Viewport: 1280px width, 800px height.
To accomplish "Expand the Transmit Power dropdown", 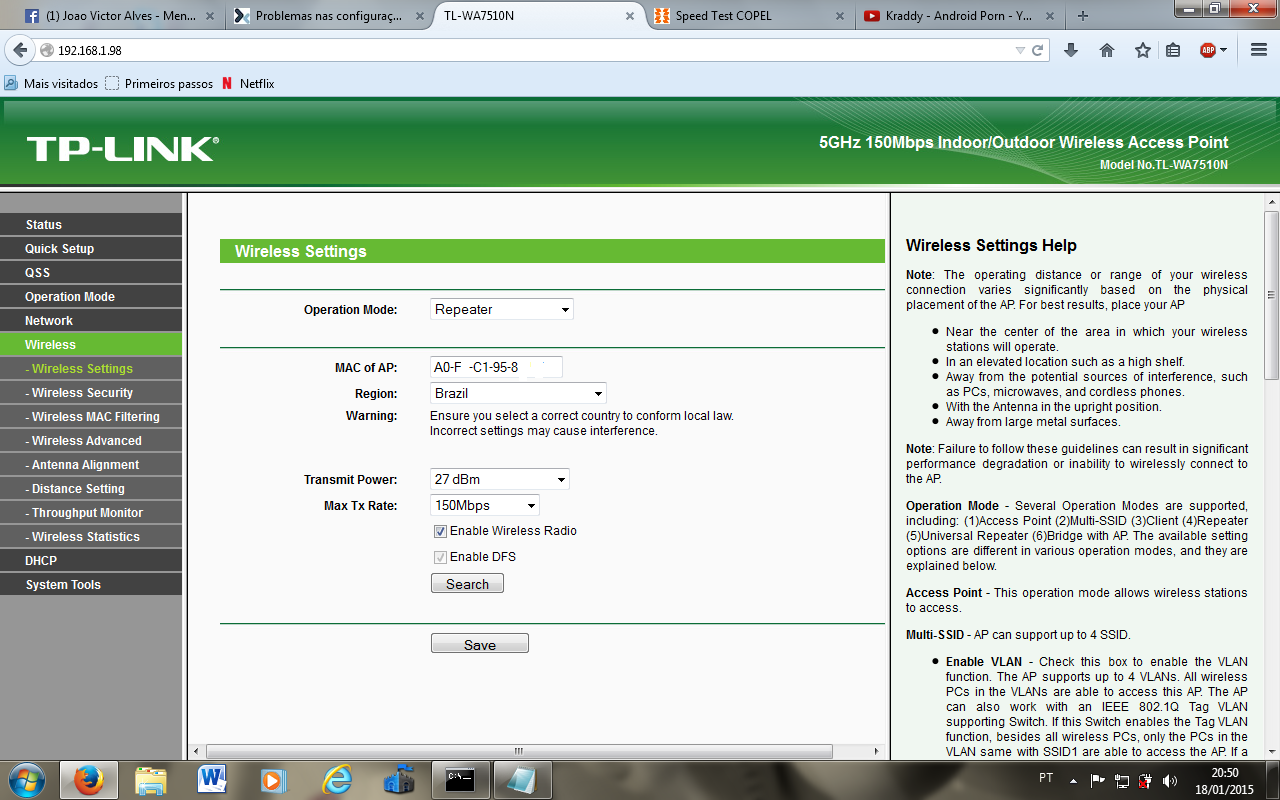I will 500,480.
